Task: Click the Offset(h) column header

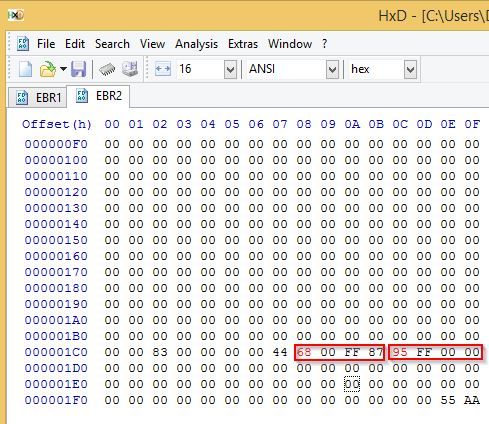Action: [57, 124]
